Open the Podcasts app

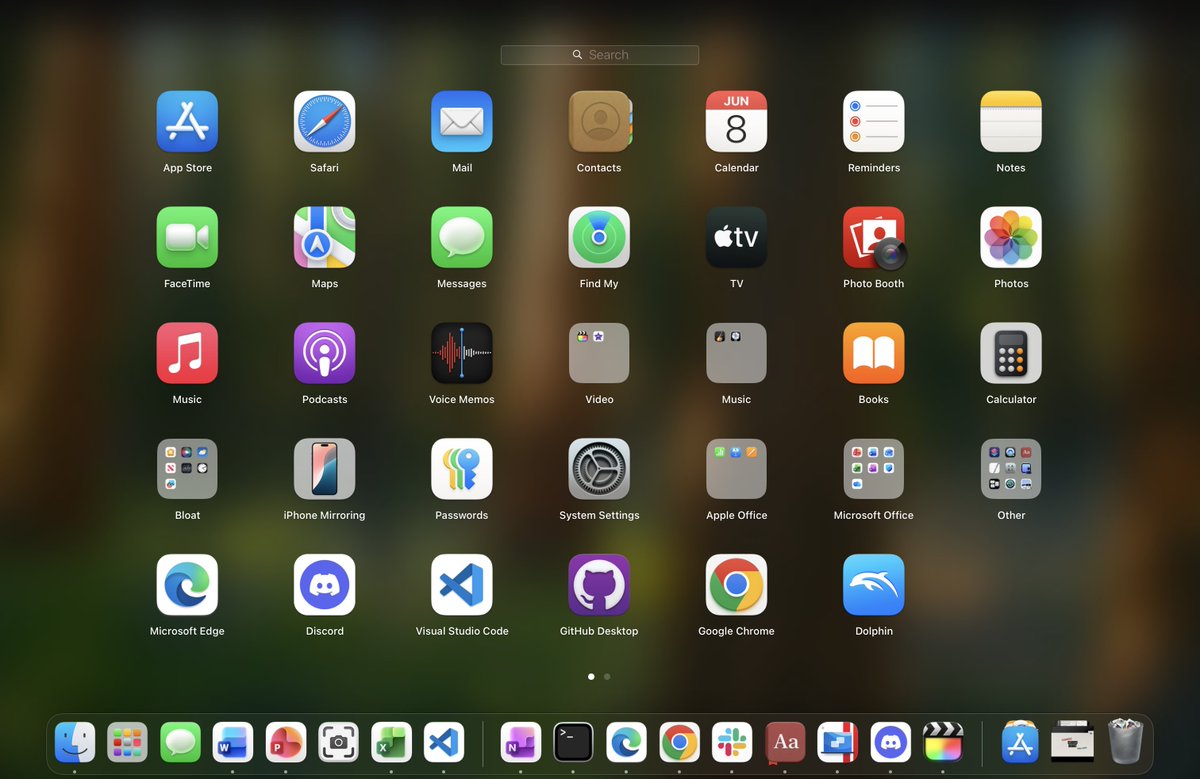tap(324, 353)
